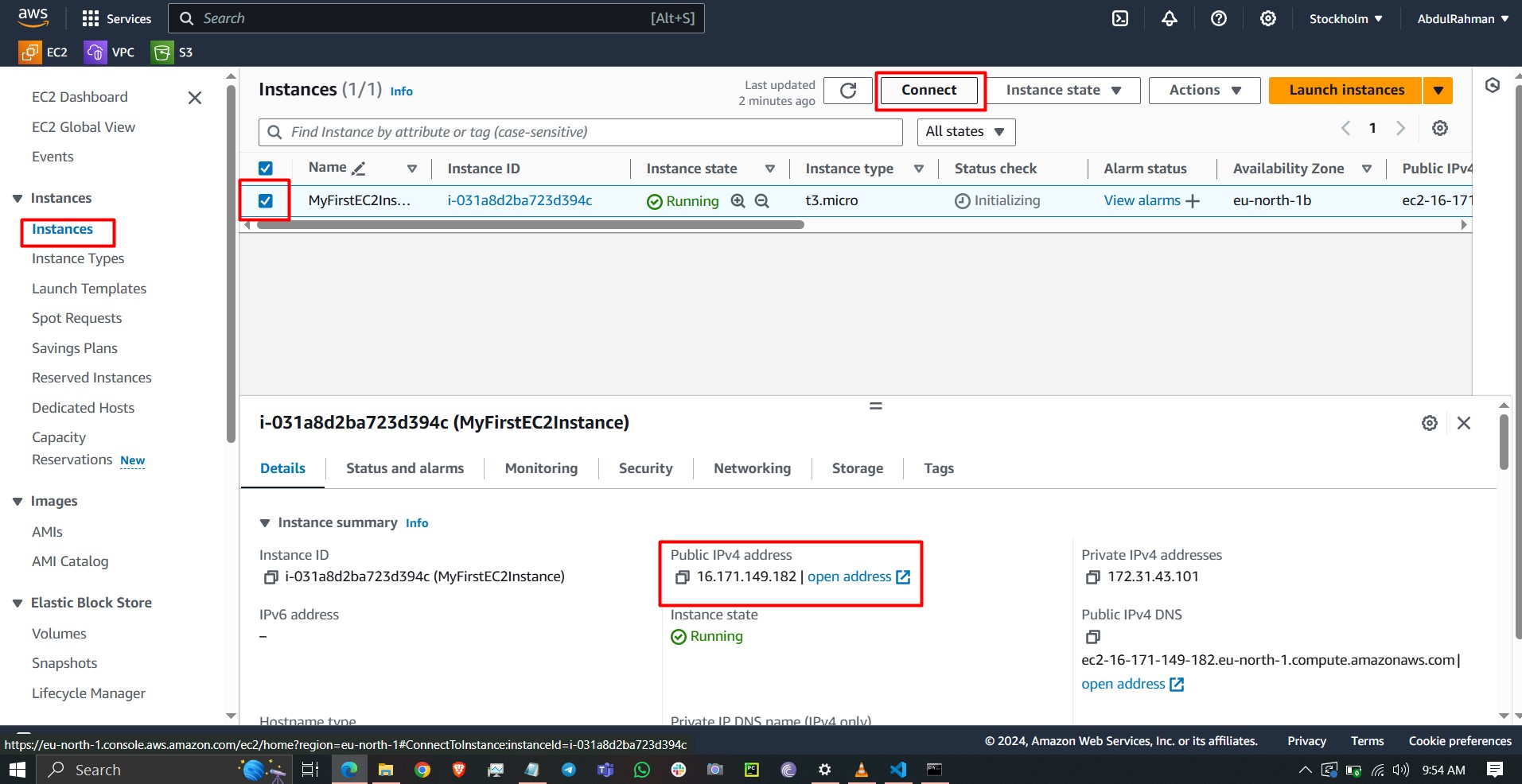Sort by the Instance state column arrow
Viewport: 1522px width, 784px height.
[770, 169]
